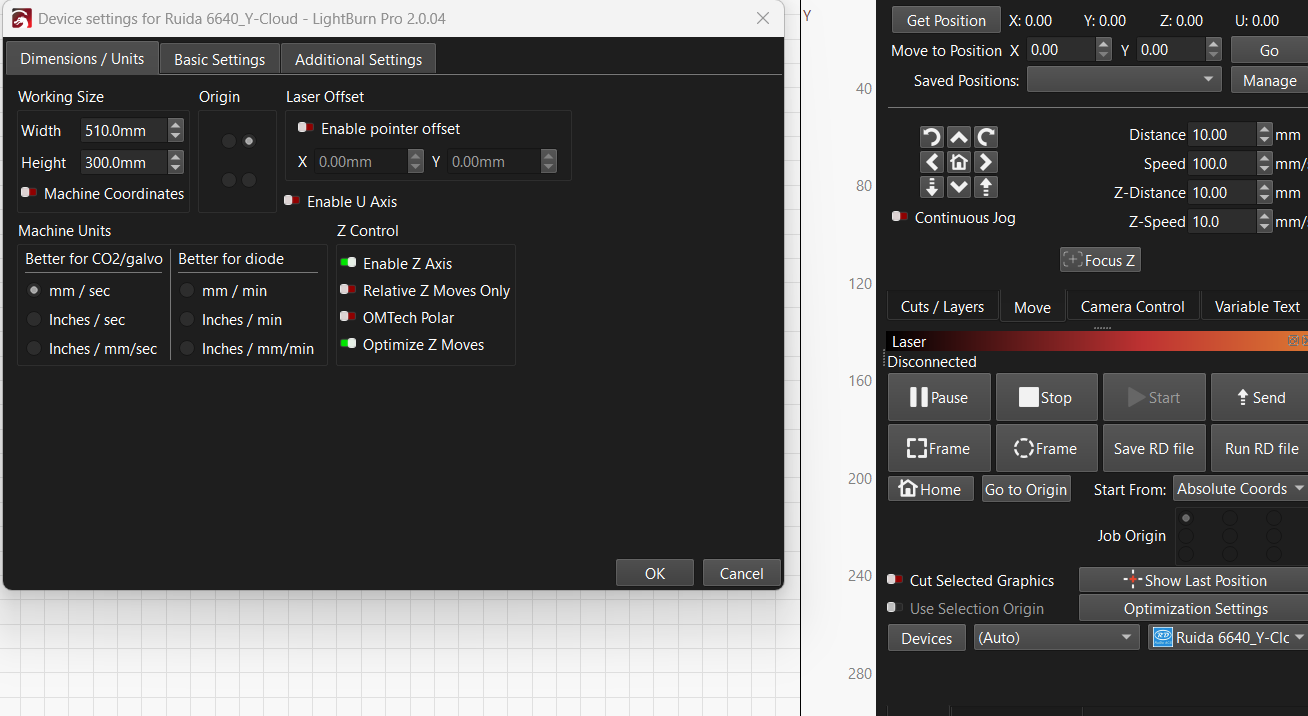
Task: Jog the laser up with the up chevron
Action: coord(959,137)
